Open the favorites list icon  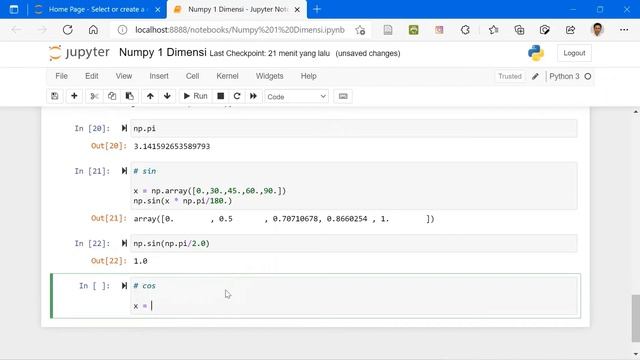[x=493, y=30]
